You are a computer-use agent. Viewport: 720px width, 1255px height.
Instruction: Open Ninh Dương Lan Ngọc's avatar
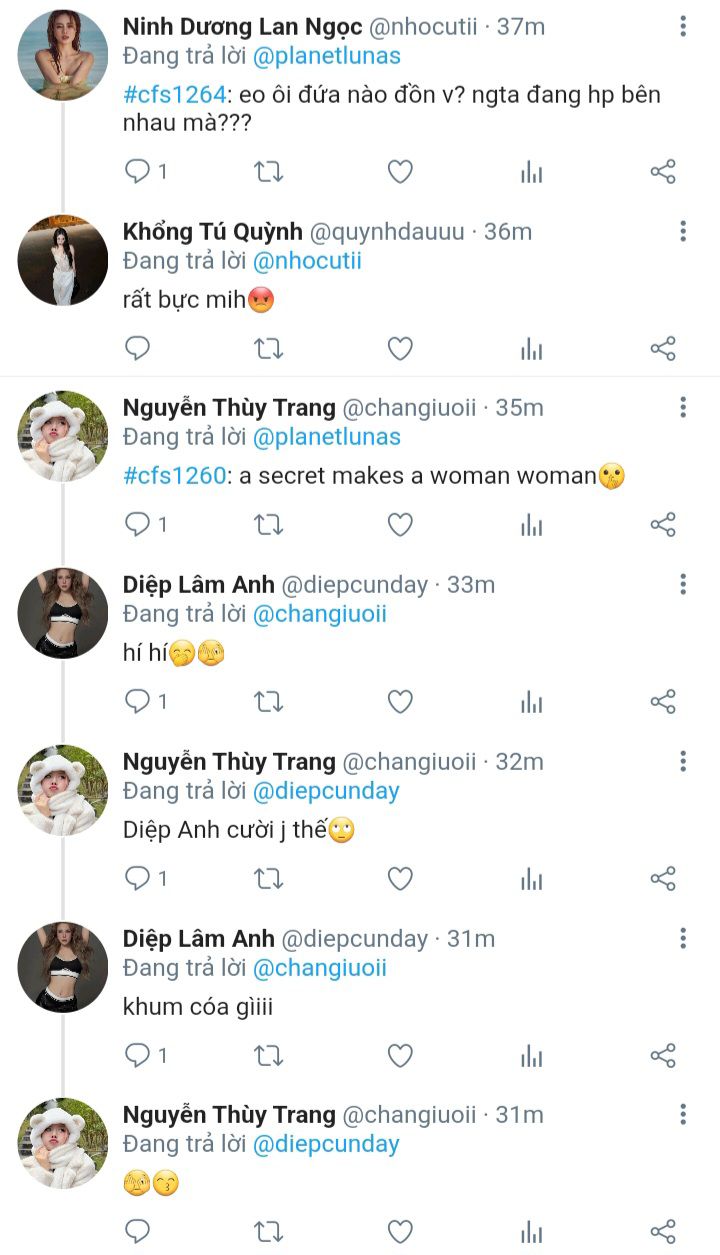63,56
